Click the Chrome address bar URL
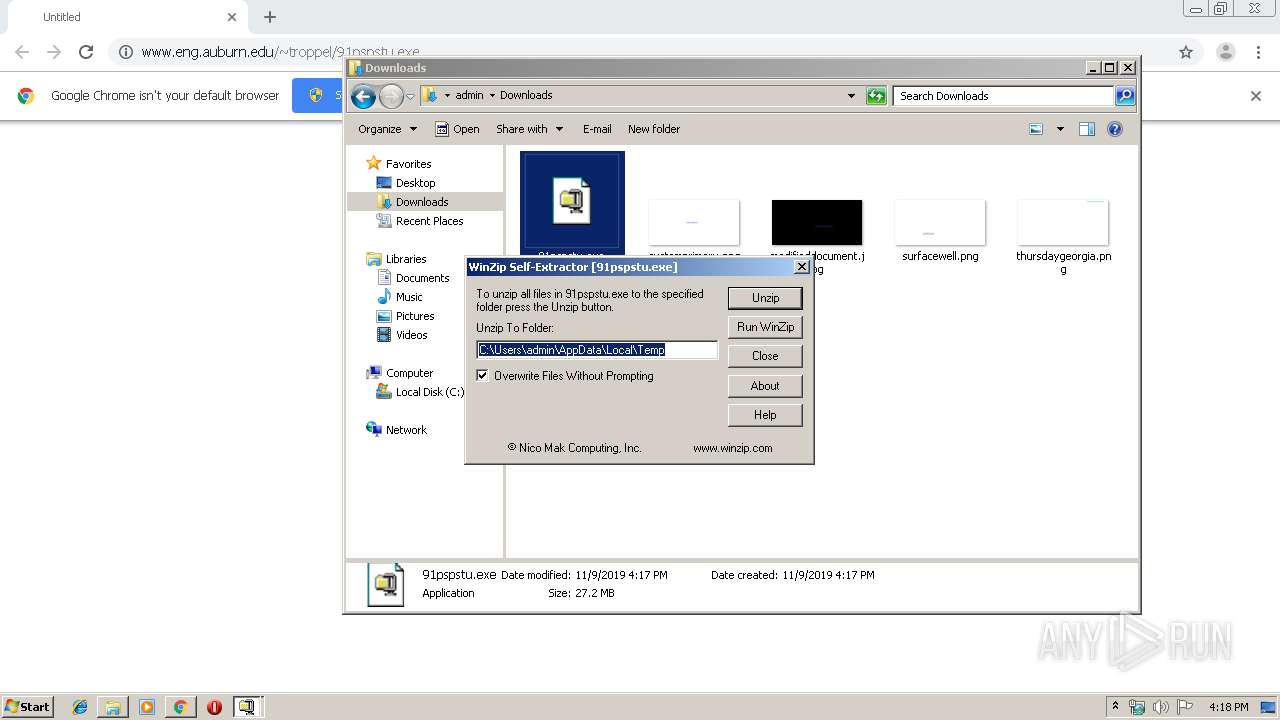Screen dimensions: 1280x720 coord(280,52)
